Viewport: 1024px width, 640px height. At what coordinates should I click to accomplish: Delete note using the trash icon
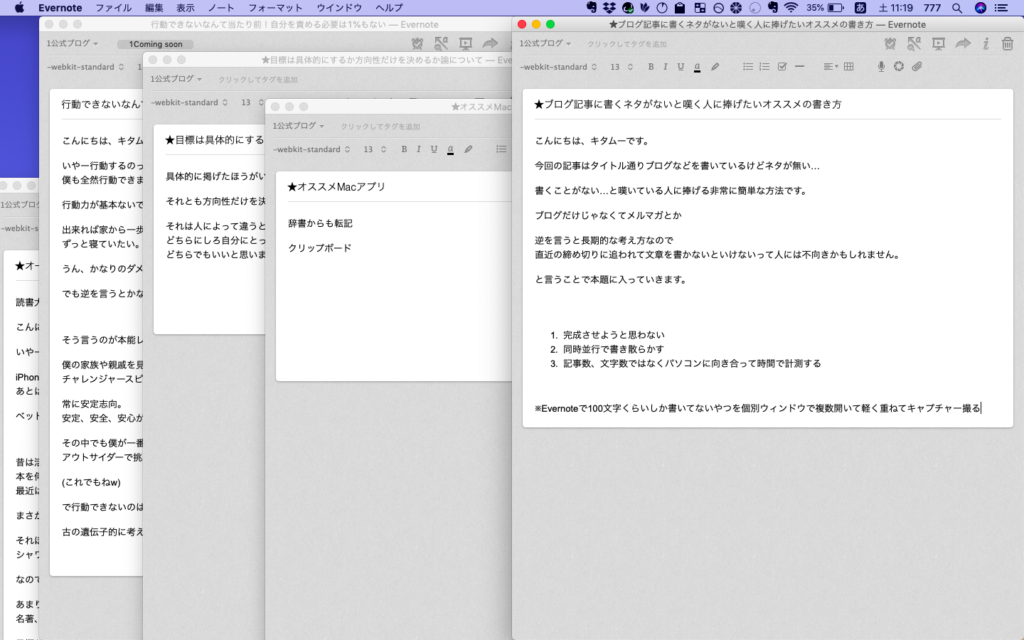pyautogui.click(x=1007, y=44)
